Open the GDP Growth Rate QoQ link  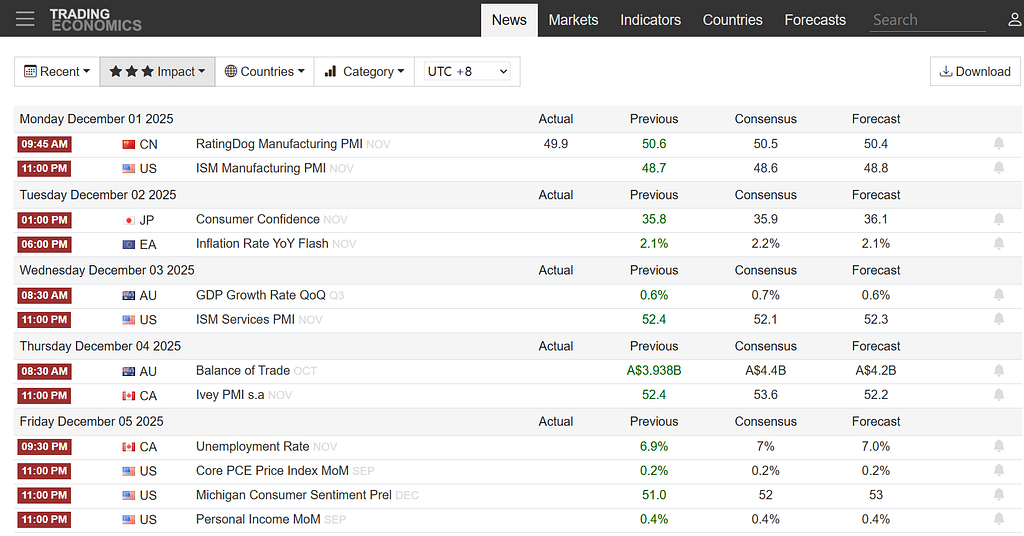click(261, 295)
